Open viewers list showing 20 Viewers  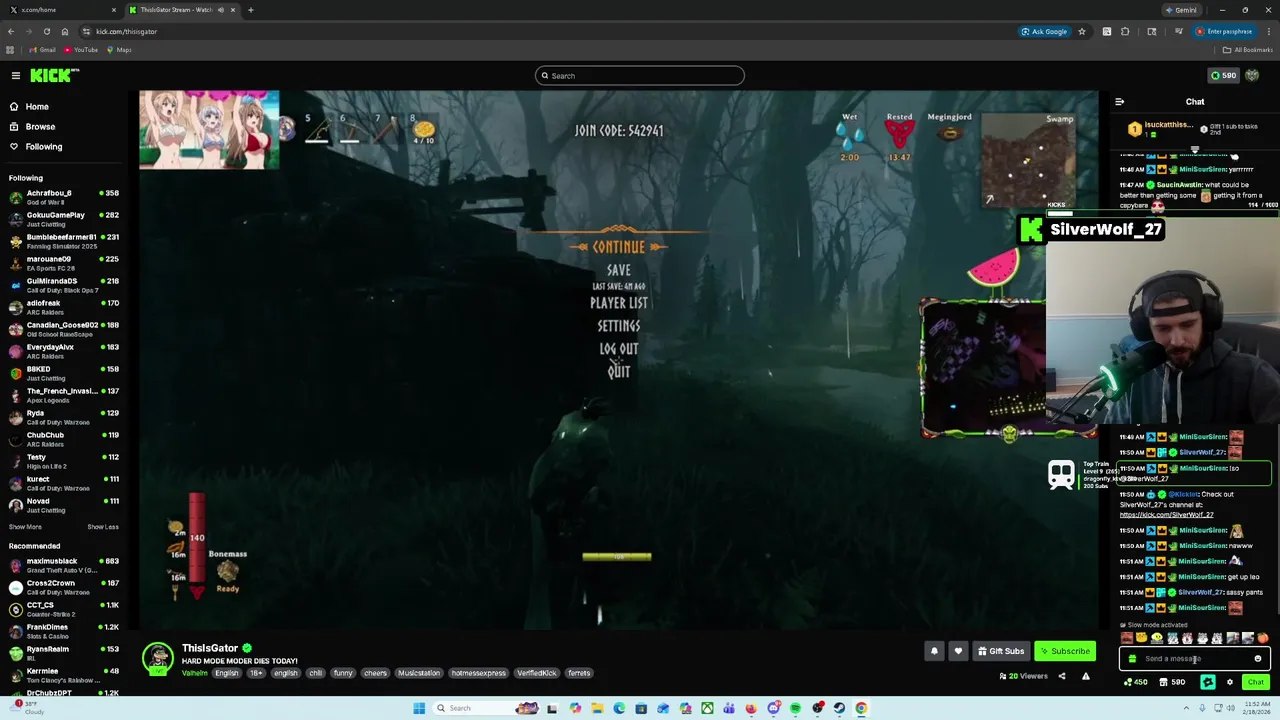pyautogui.click(x=1023, y=676)
